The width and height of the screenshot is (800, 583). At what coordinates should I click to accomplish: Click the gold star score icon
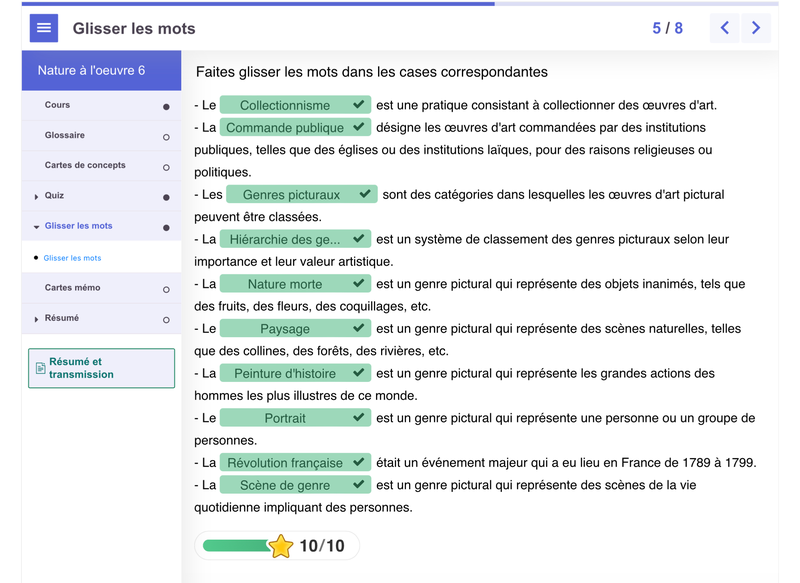(x=281, y=546)
